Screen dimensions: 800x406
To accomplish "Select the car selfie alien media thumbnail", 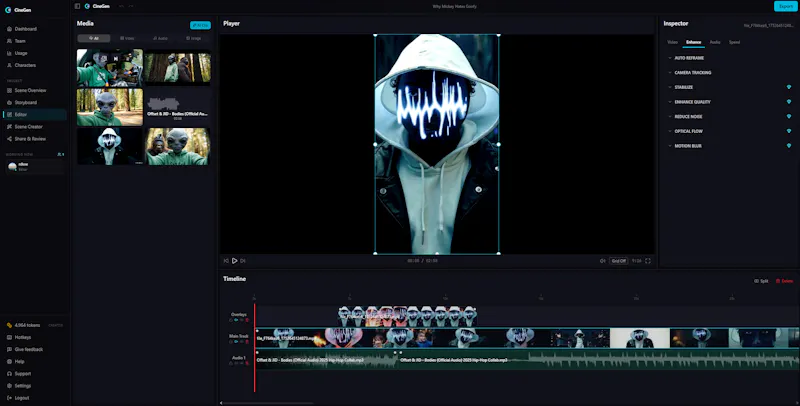I will (110, 68).
